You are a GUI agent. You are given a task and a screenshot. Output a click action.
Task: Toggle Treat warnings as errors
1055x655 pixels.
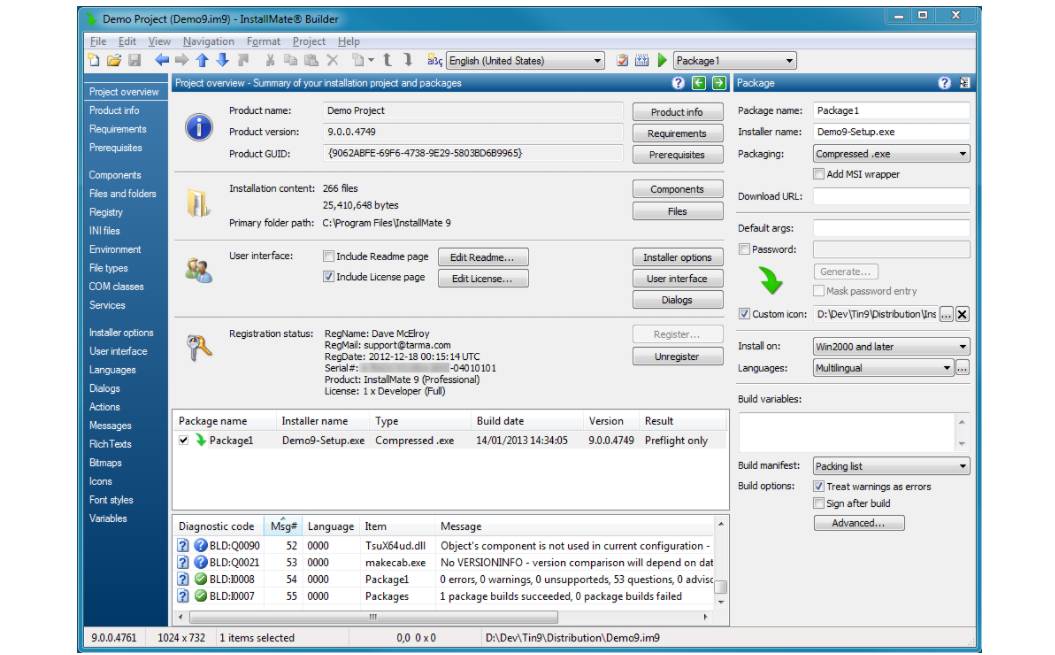[819, 486]
